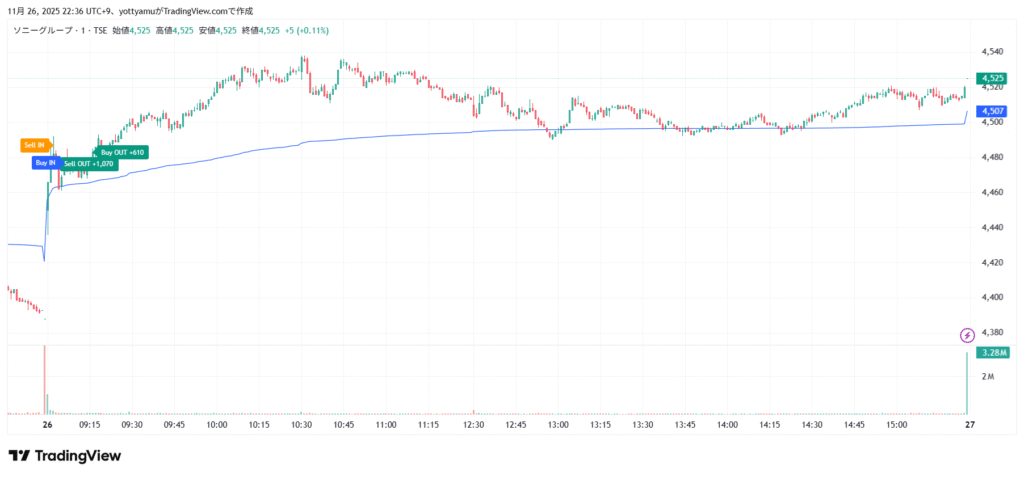The image size is (1024, 477).
Task: Click the 4,540 price axis label
Action: click(x=992, y=51)
